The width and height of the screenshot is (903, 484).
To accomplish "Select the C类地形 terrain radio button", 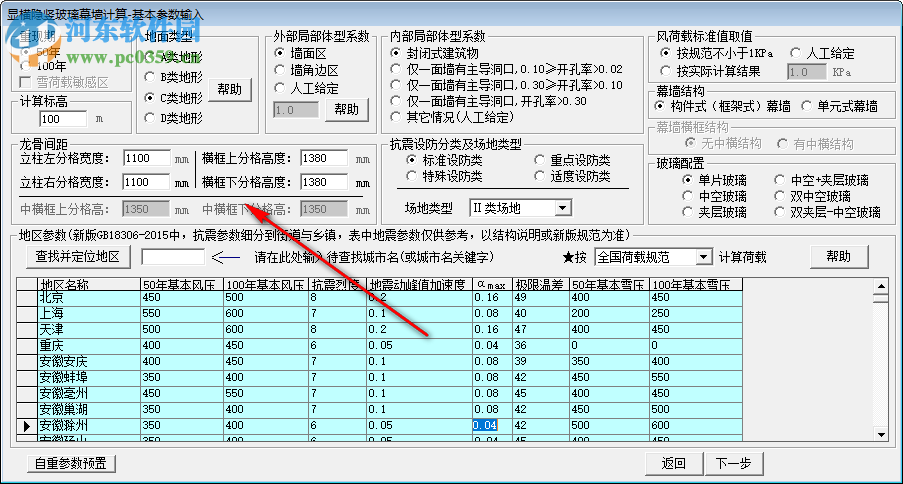I will click(151, 98).
